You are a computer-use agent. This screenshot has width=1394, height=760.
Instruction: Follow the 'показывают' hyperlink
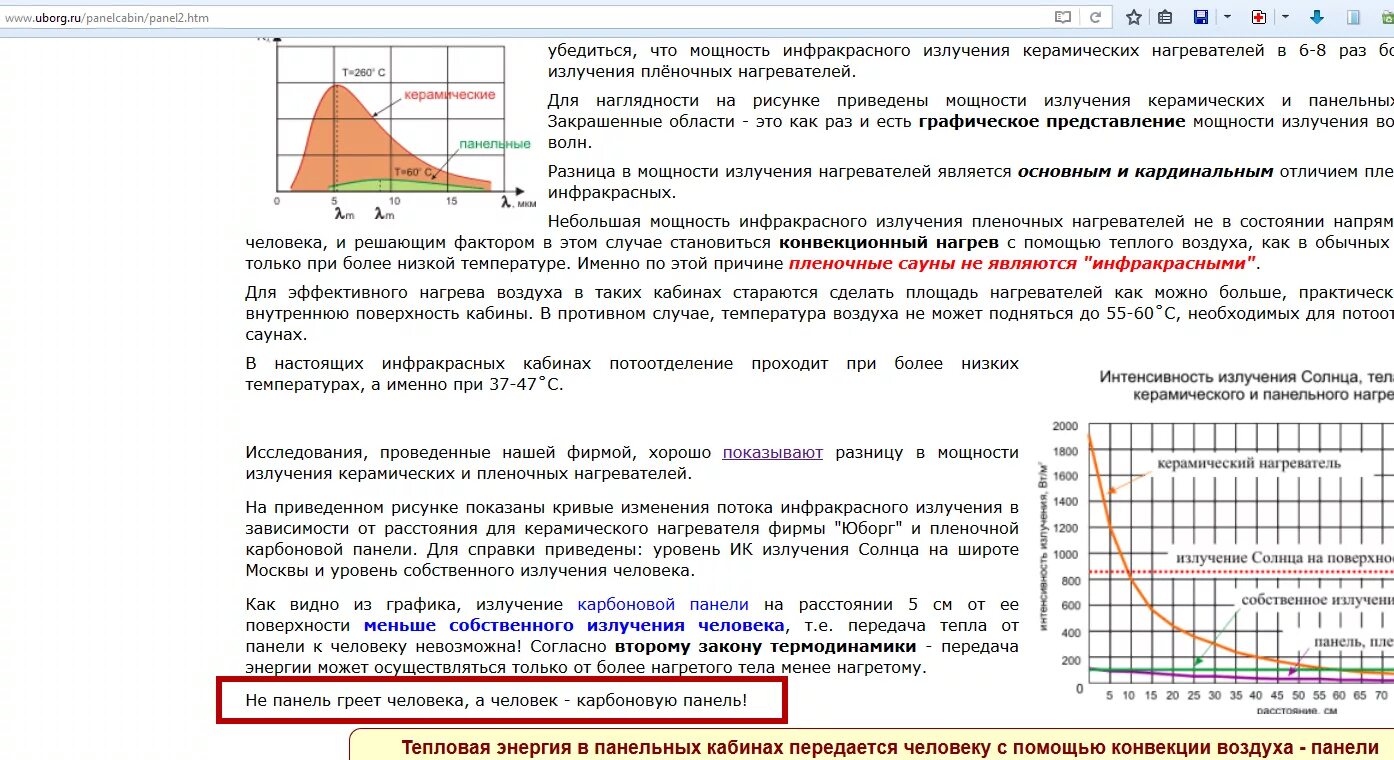773,452
